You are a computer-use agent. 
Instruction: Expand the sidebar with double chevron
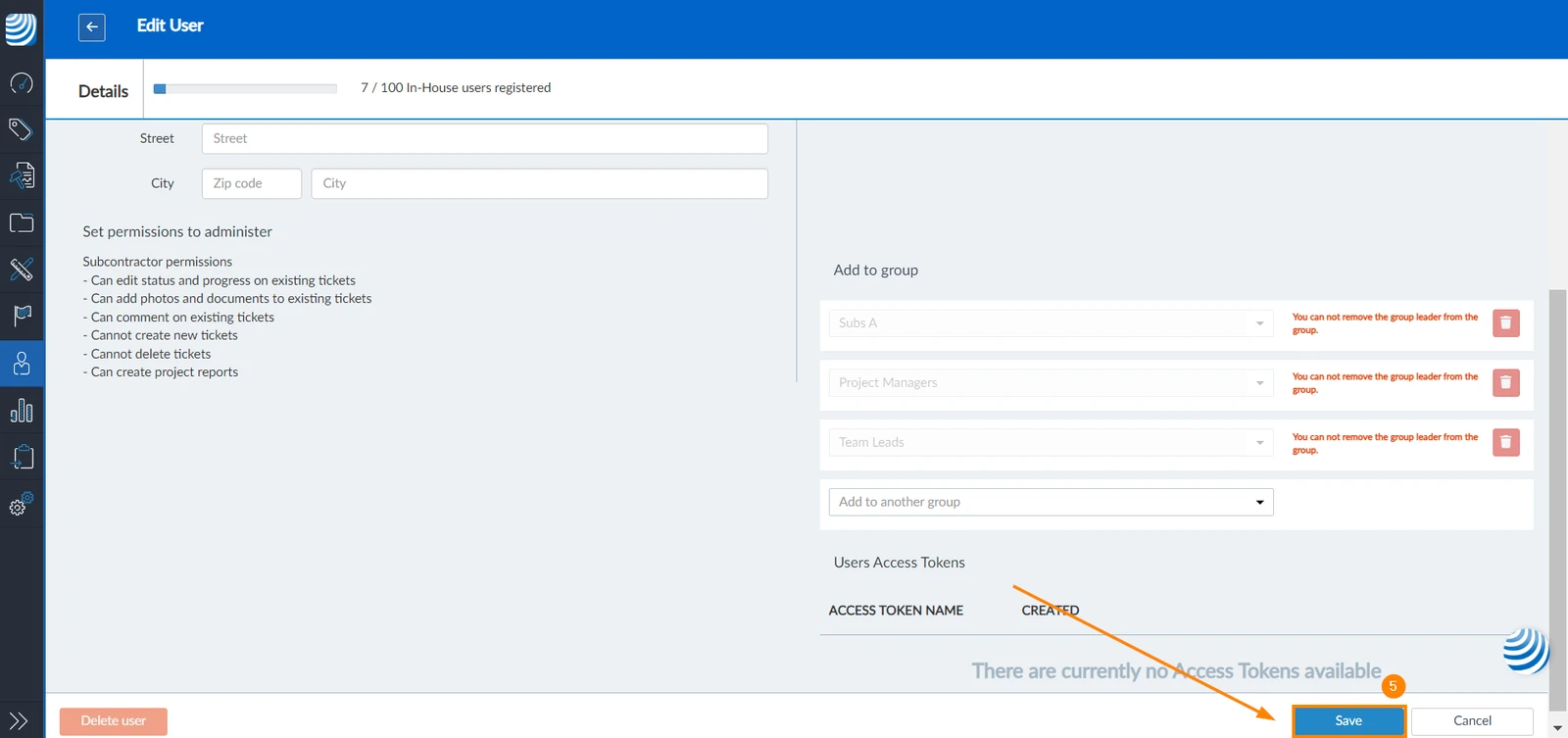19,720
